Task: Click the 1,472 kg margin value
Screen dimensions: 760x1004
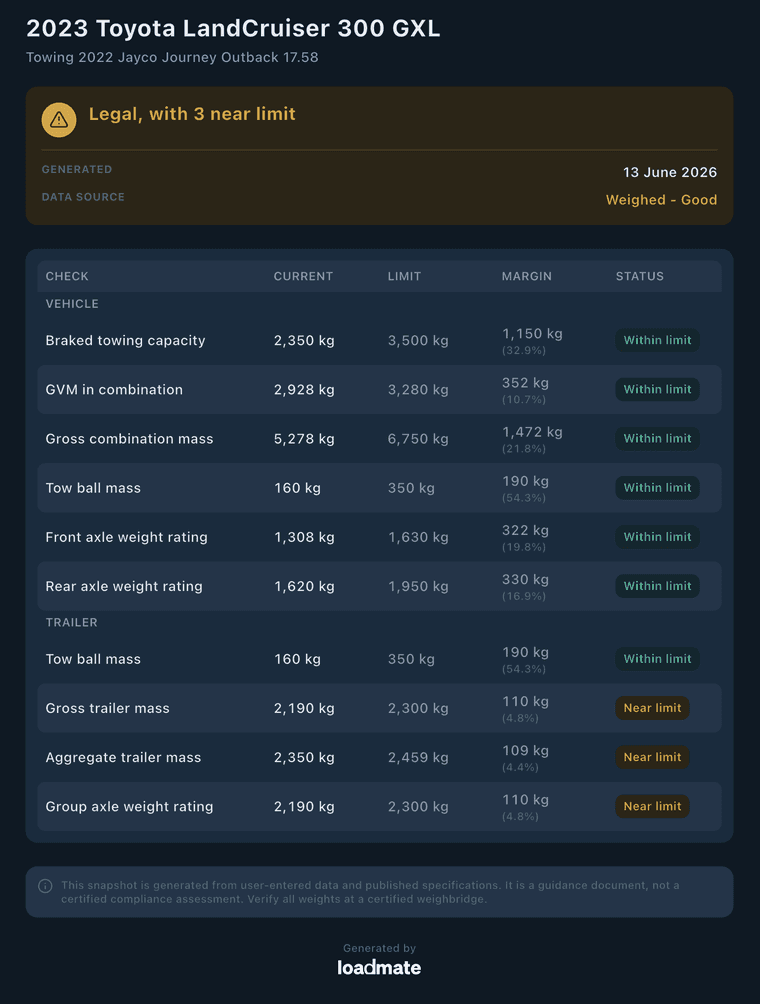Action: [532, 432]
